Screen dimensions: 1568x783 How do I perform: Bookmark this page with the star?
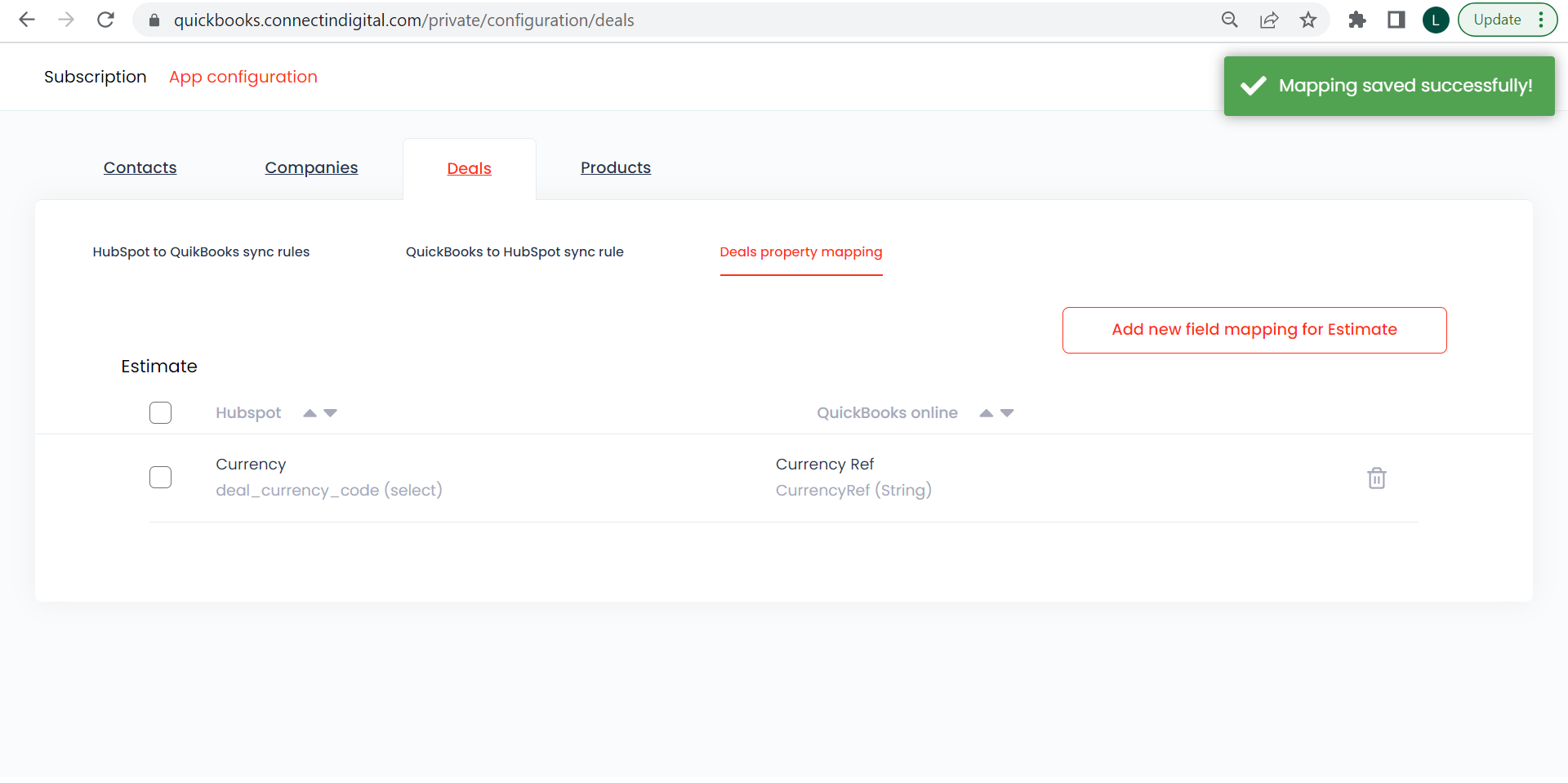pos(1308,20)
